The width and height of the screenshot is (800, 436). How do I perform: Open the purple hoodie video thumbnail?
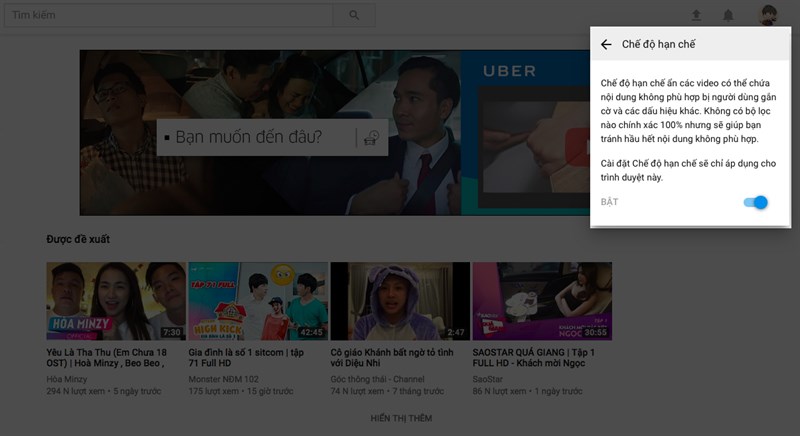coord(400,301)
